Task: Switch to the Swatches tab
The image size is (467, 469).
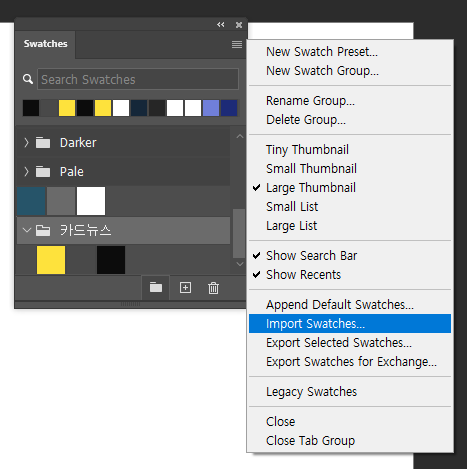Action: coord(45,44)
